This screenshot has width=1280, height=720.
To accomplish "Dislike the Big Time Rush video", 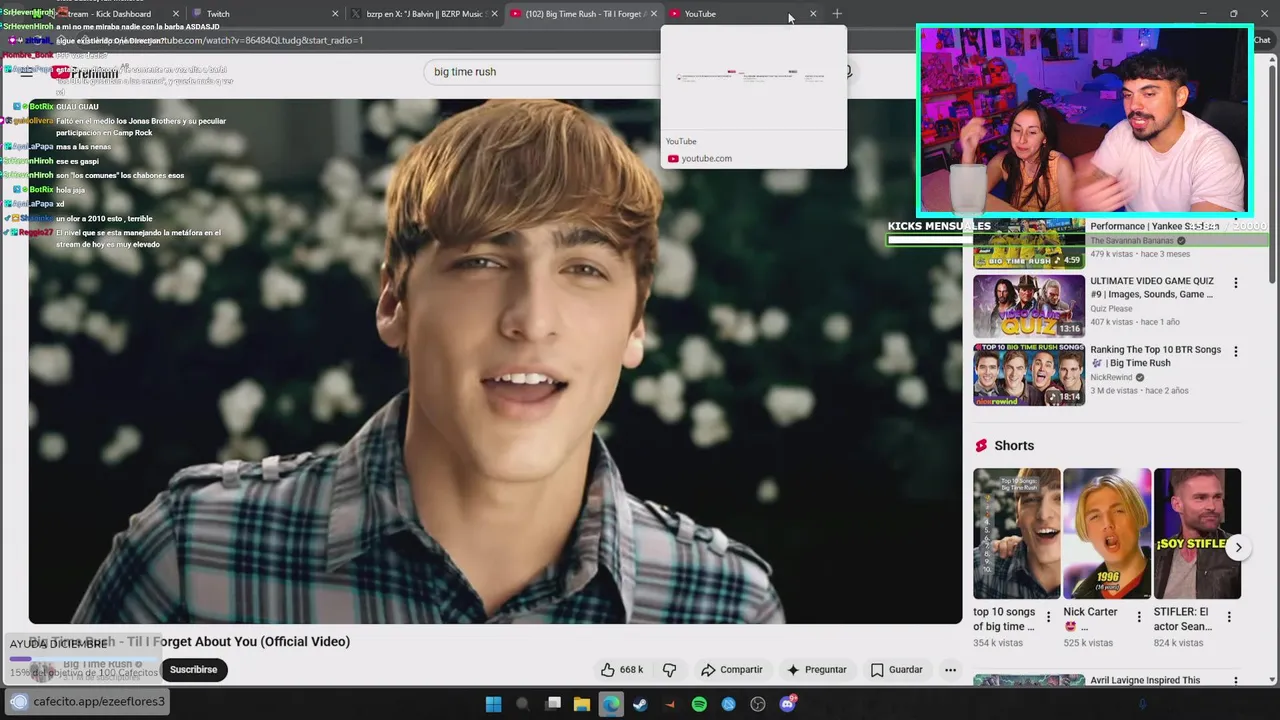I will click(669, 670).
